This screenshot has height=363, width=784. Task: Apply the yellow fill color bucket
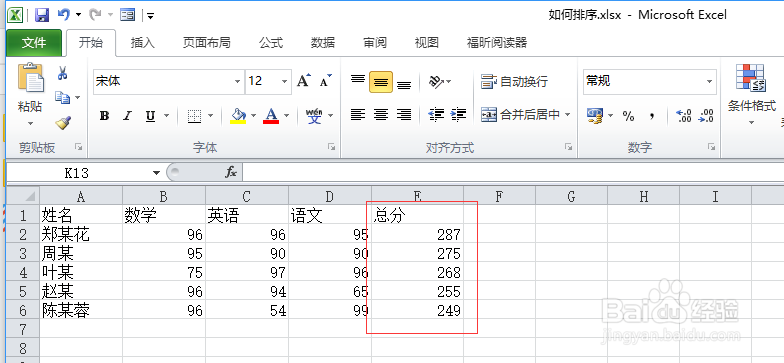point(238,116)
